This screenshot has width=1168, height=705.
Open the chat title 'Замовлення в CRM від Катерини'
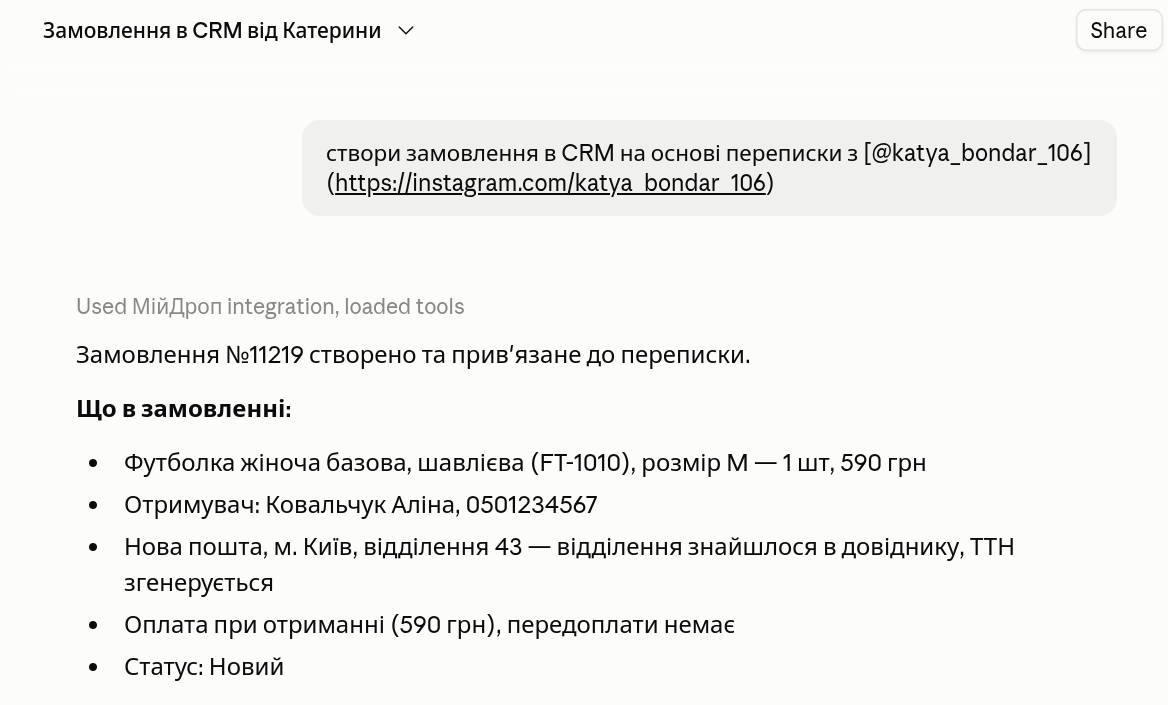click(212, 31)
